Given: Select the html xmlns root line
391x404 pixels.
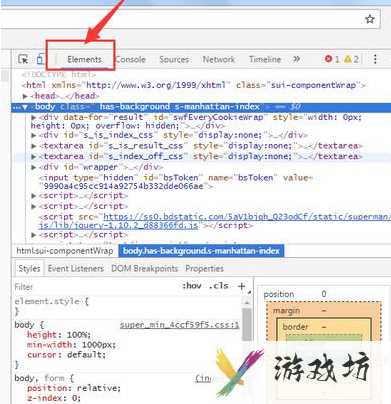Looking at the screenshot, I should click(194, 85).
